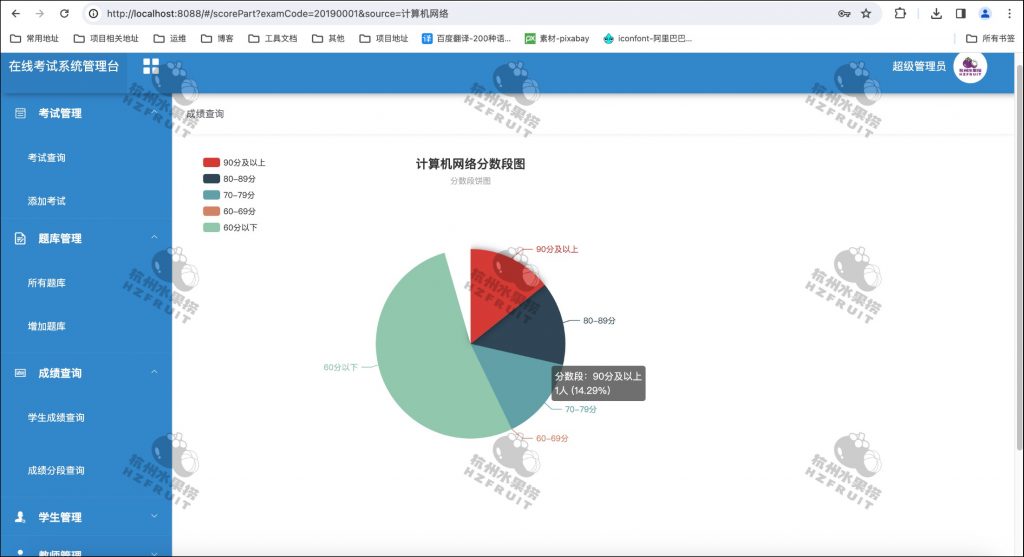Image resolution: width=1024 pixels, height=557 pixels.
Task: Click the 学生管理 person icon
Action: (x=20, y=517)
